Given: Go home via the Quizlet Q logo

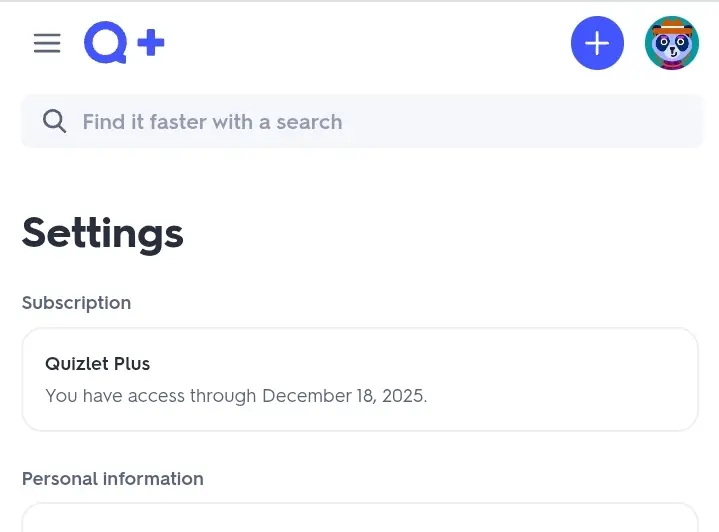Looking at the screenshot, I should pyautogui.click(x=106, y=42).
